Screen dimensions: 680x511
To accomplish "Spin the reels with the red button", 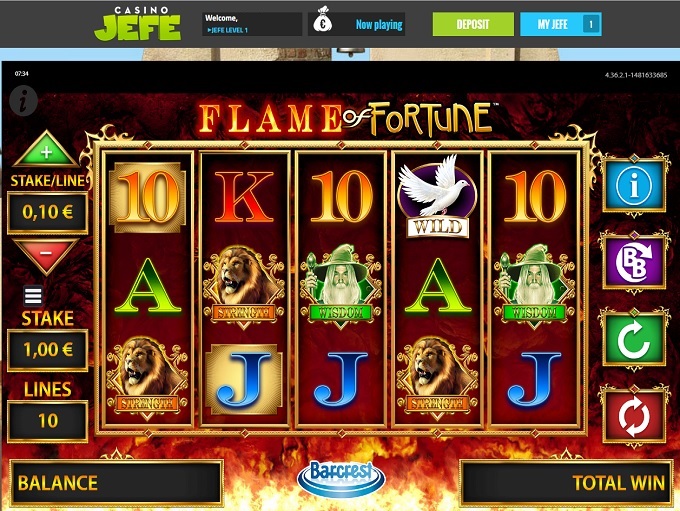I will [634, 416].
